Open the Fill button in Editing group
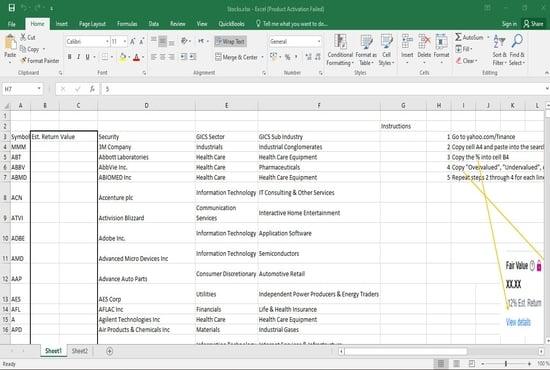This screenshot has height=370, width=550. point(463,49)
